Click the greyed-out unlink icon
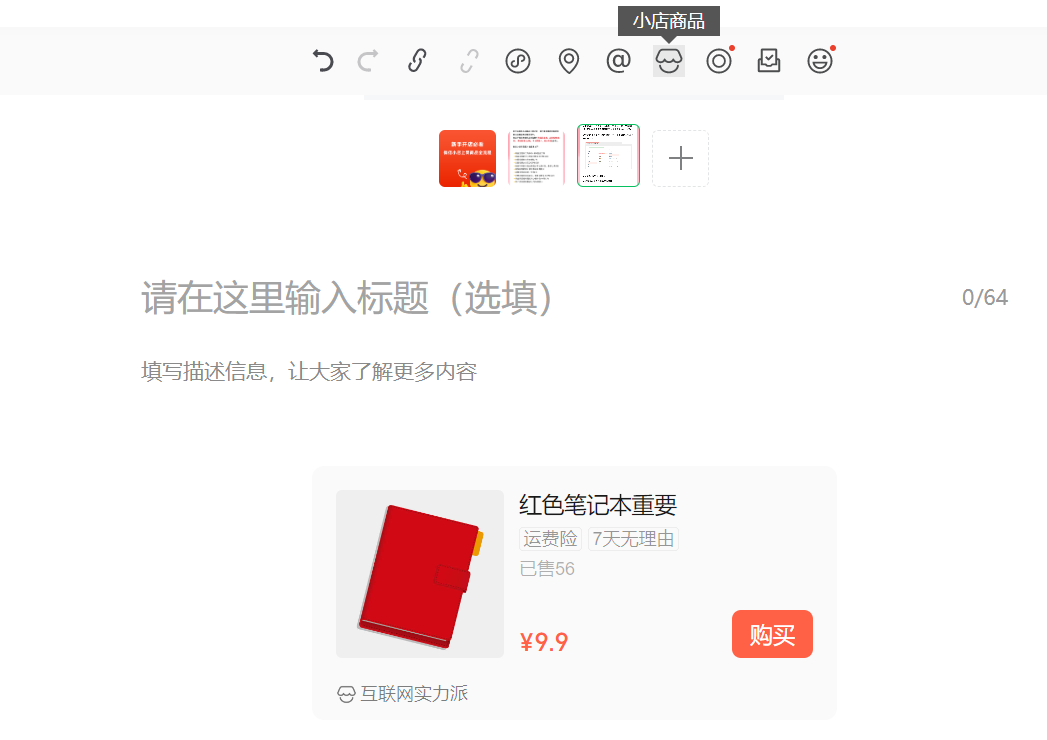 [469, 61]
